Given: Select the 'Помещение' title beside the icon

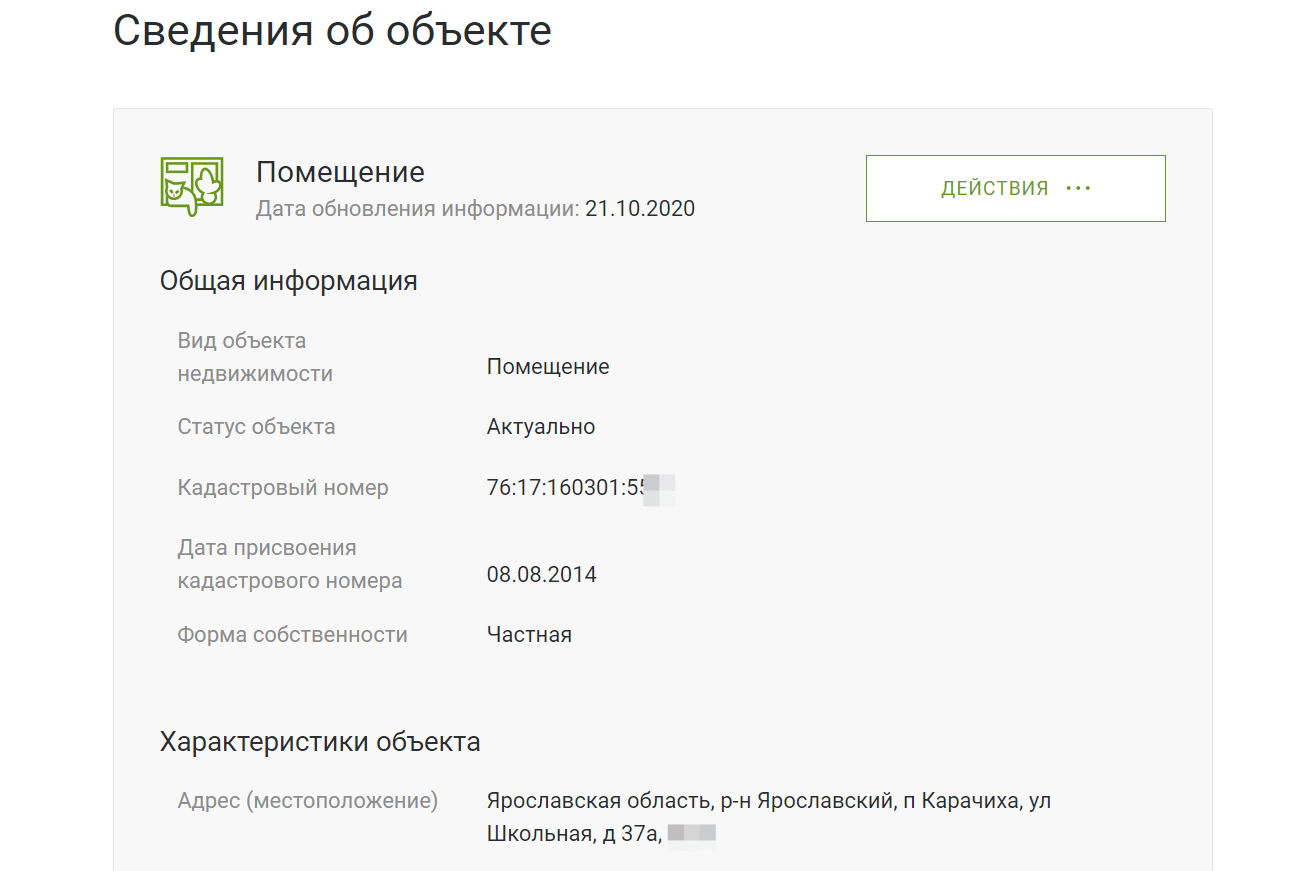Looking at the screenshot, I should pos(340,172).
